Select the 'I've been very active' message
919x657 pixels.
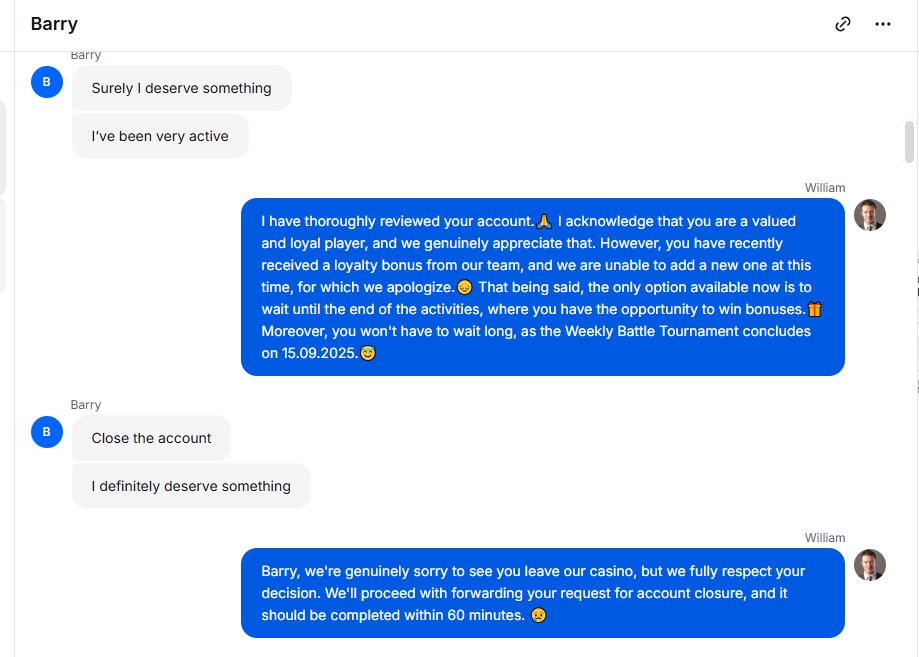click(160, 136)
